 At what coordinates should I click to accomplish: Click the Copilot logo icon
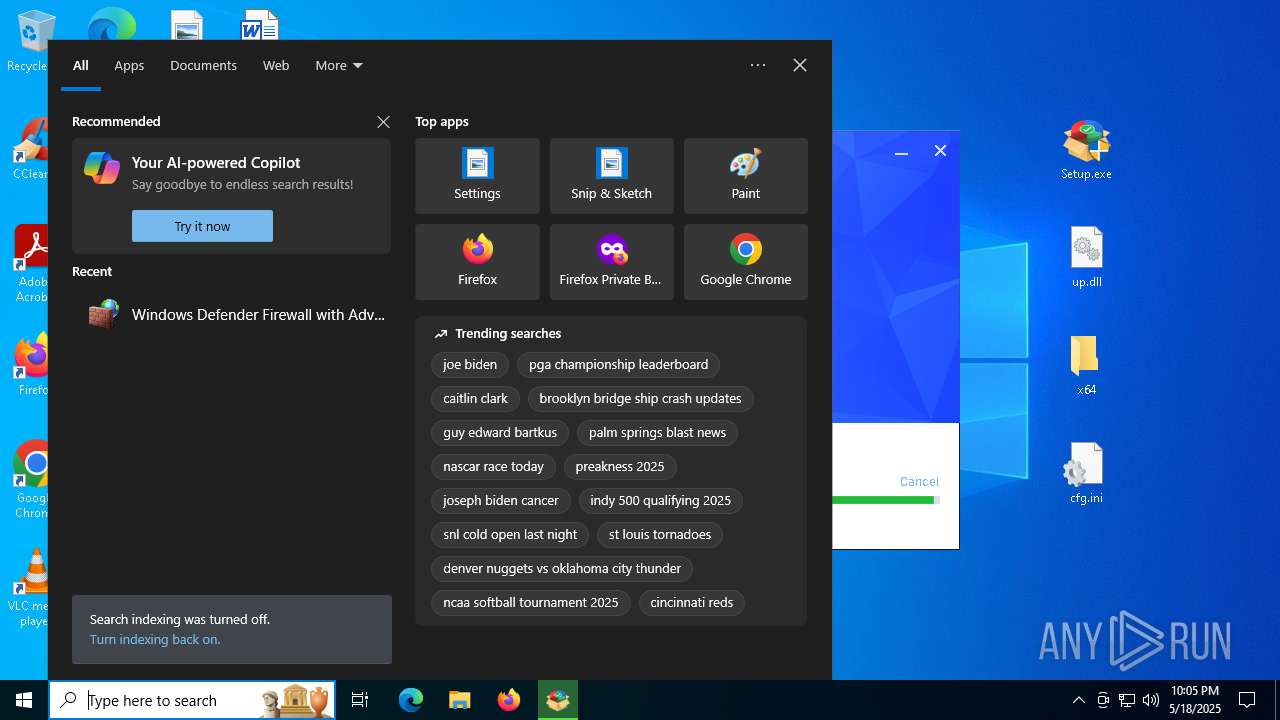102,168
